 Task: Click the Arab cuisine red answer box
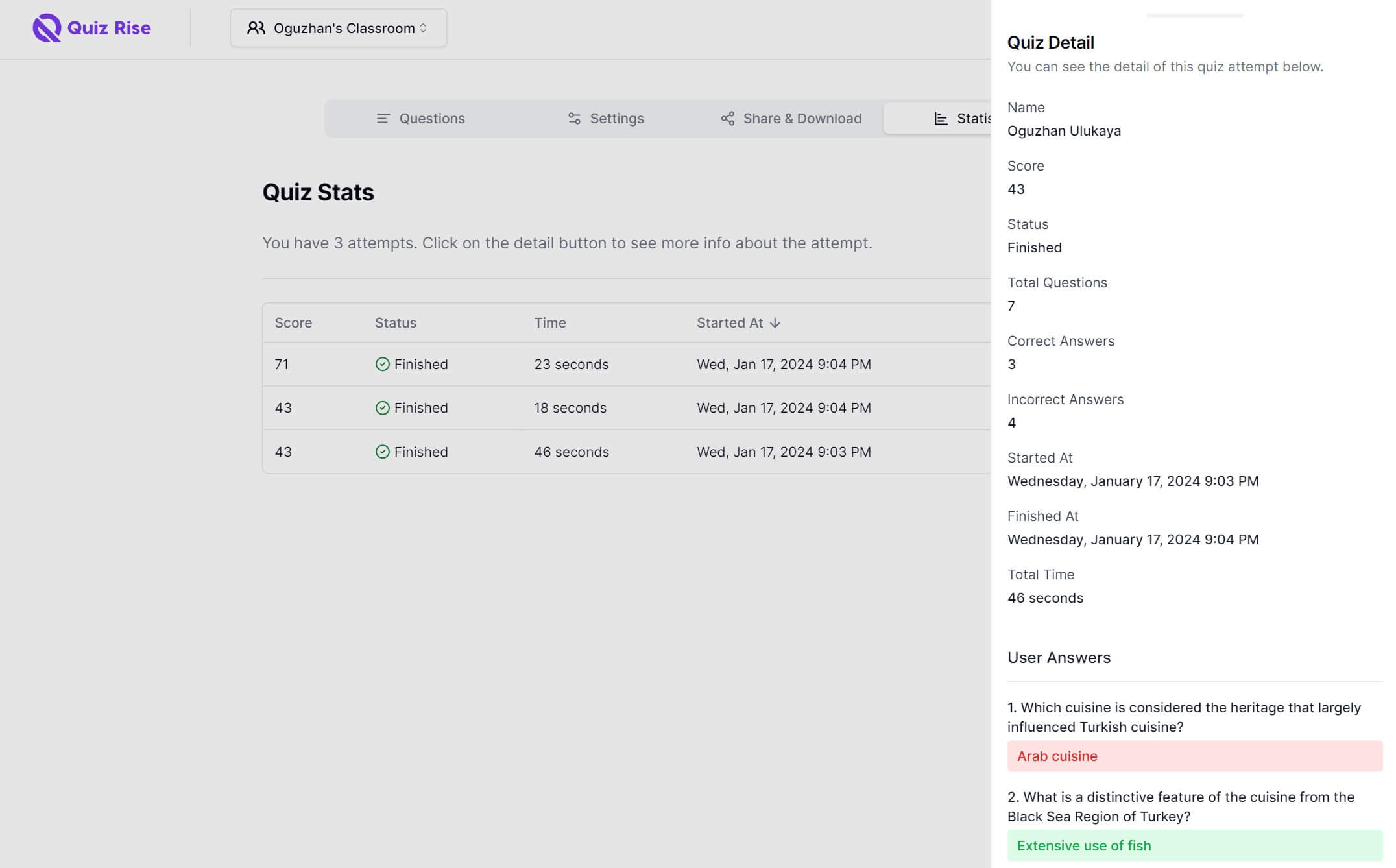pos(1194,756)
